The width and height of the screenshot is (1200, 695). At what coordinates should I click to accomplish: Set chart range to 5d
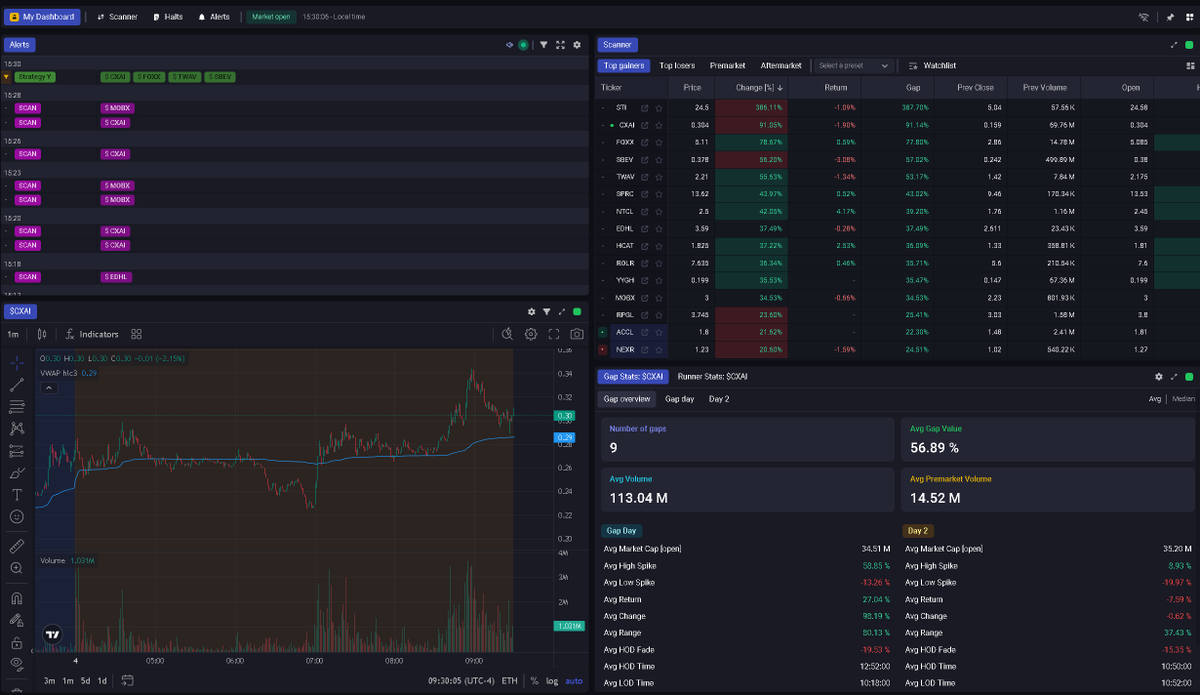(x=85, y=681)
